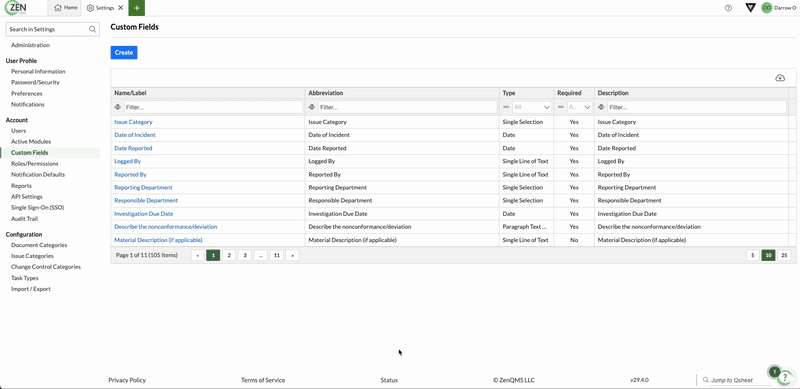Open the Type filter dropdown
The height and width of the screenshot is (389, 800).
(x=532, y=107)
